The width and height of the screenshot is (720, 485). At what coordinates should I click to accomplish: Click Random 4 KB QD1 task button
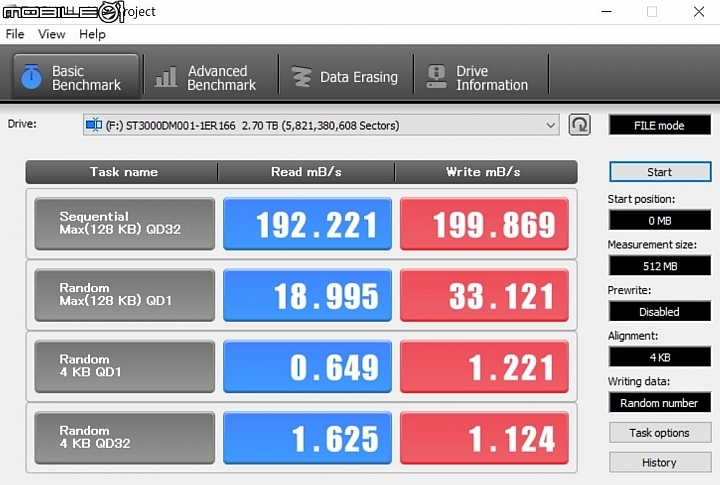pos(124,367)
